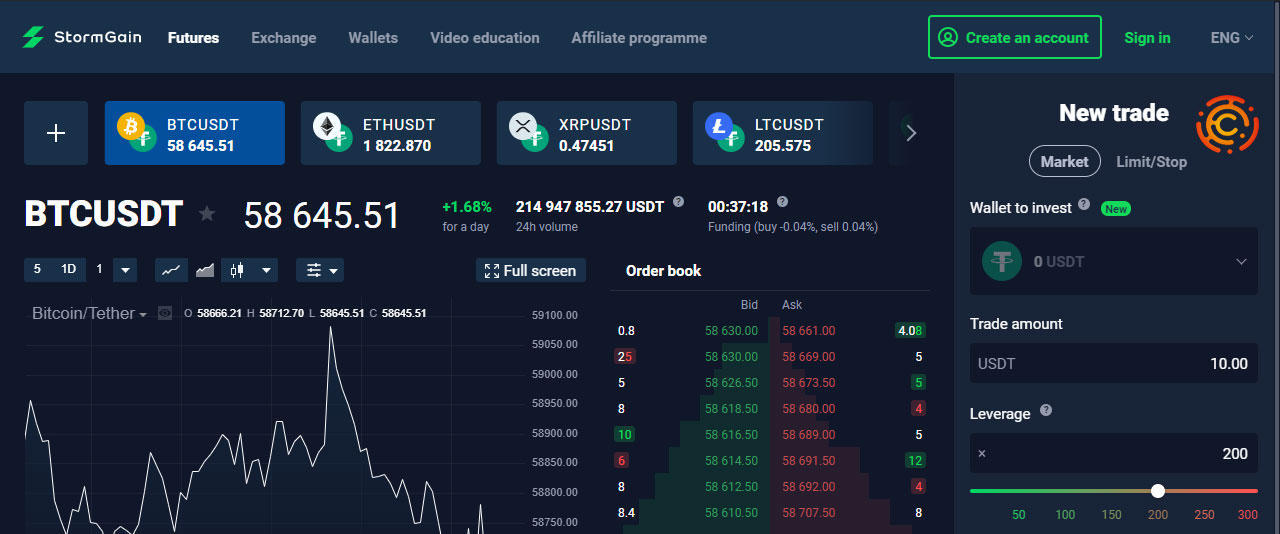Click the leverage 100 mark label

point(1065,514)
